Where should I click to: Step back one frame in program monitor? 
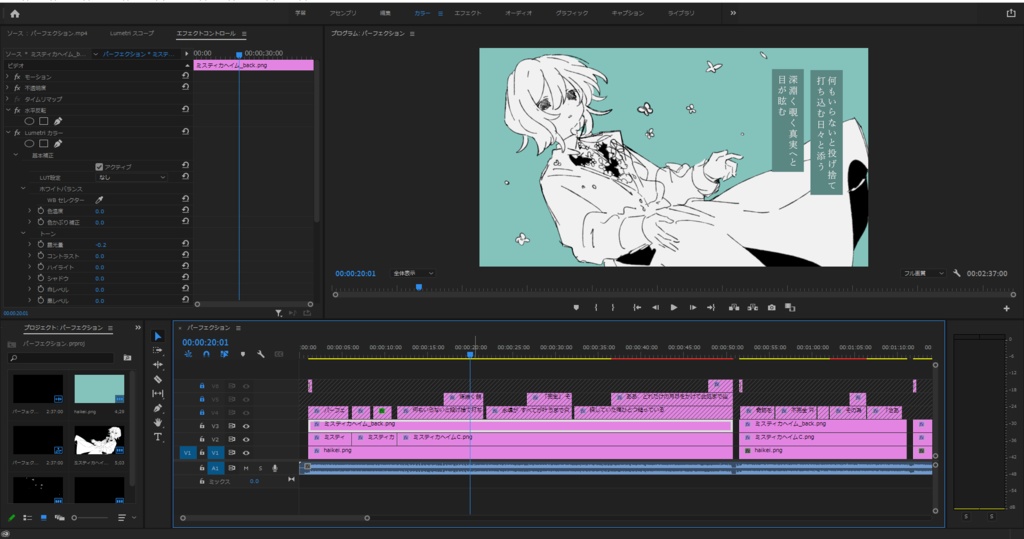coord(655,307)
